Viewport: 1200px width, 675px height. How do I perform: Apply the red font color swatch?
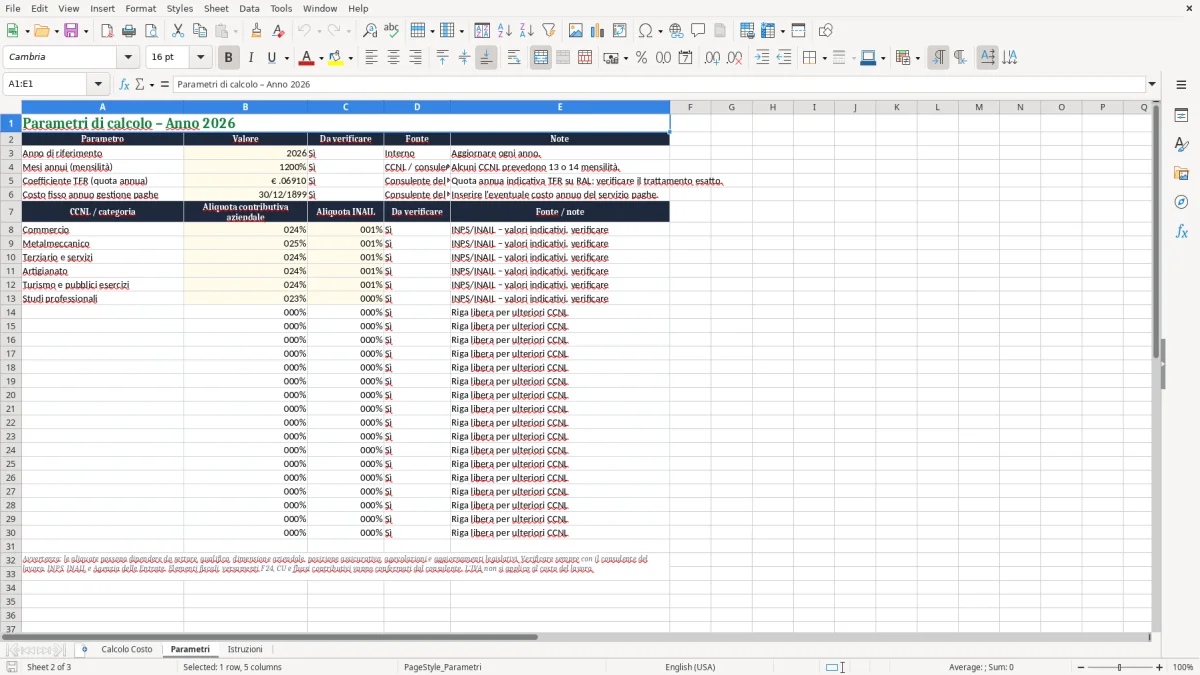pyautogui.click(x=308, y=58)
